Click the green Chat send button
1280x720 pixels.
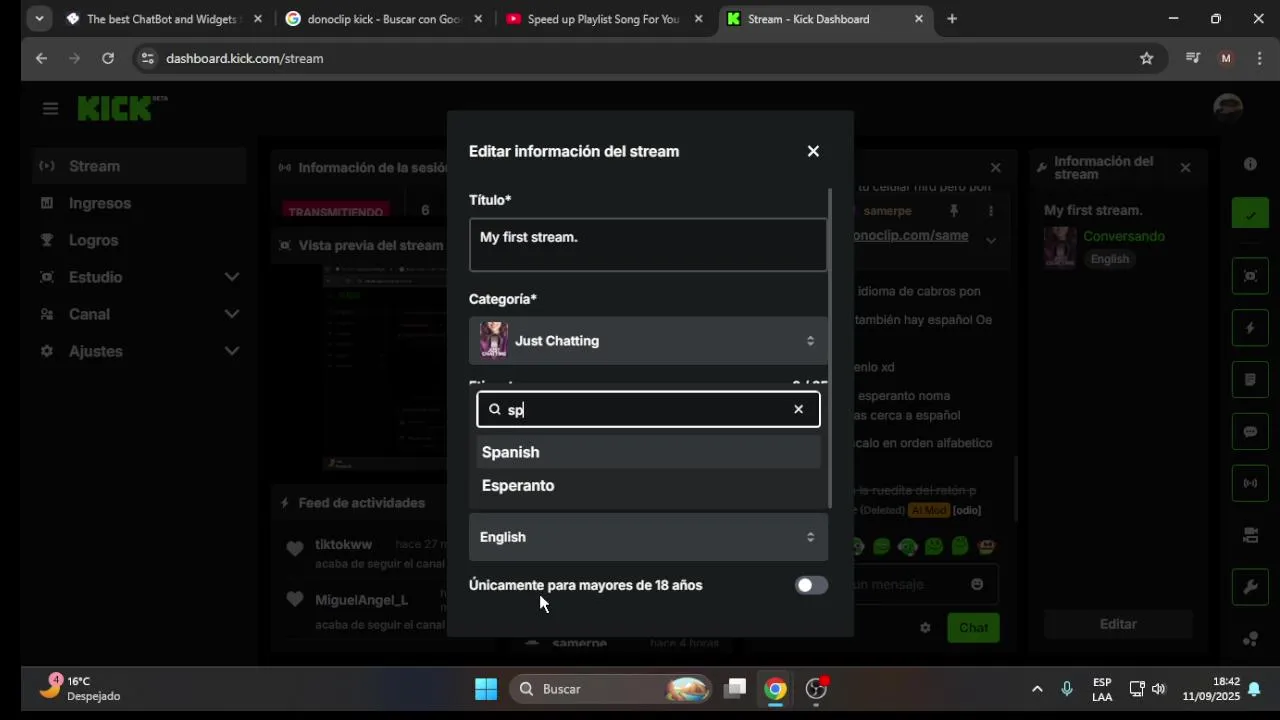pos(973,628)
